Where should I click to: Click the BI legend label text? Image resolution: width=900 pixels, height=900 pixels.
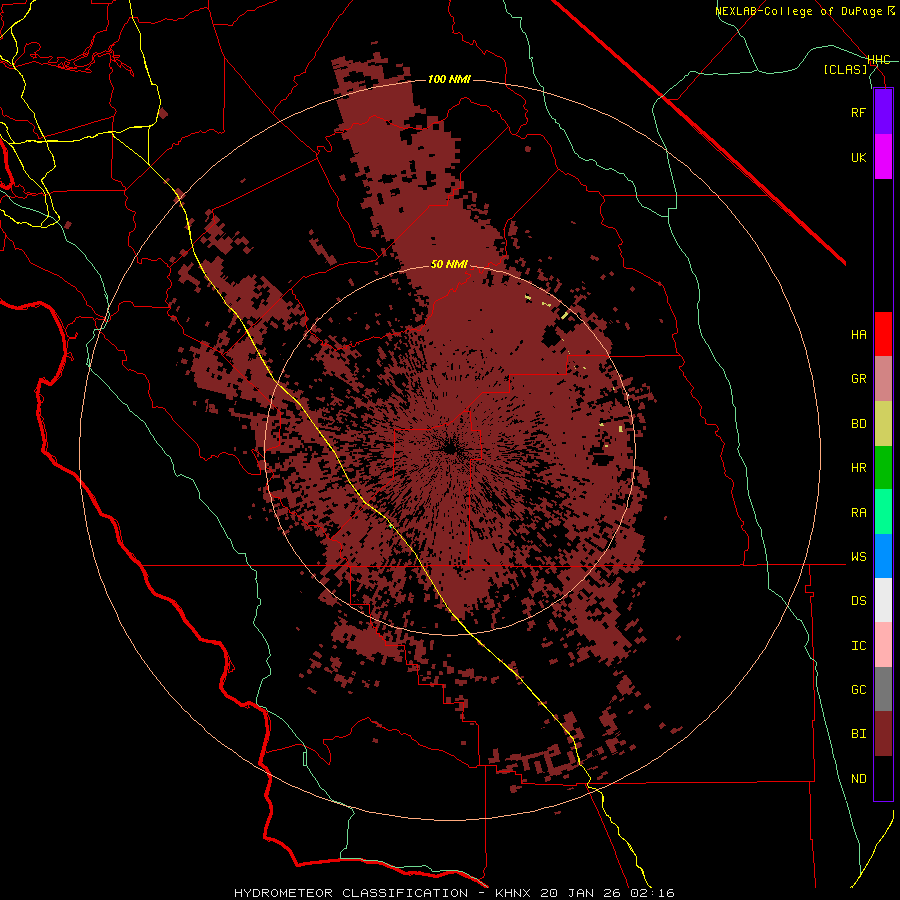click(859, 734)
